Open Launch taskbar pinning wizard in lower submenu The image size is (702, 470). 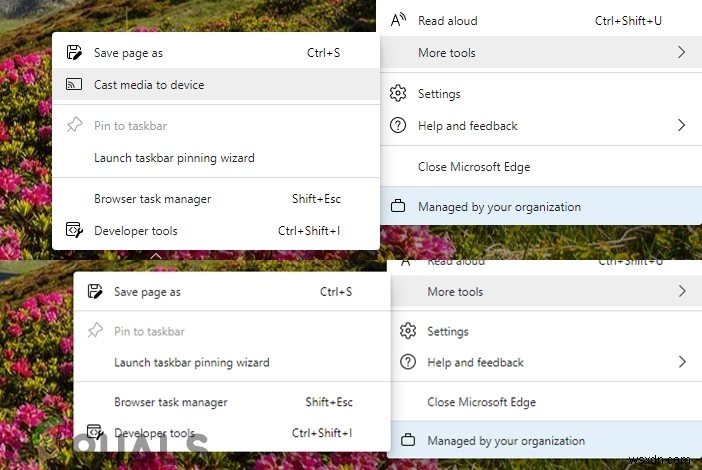click(192, 362)
